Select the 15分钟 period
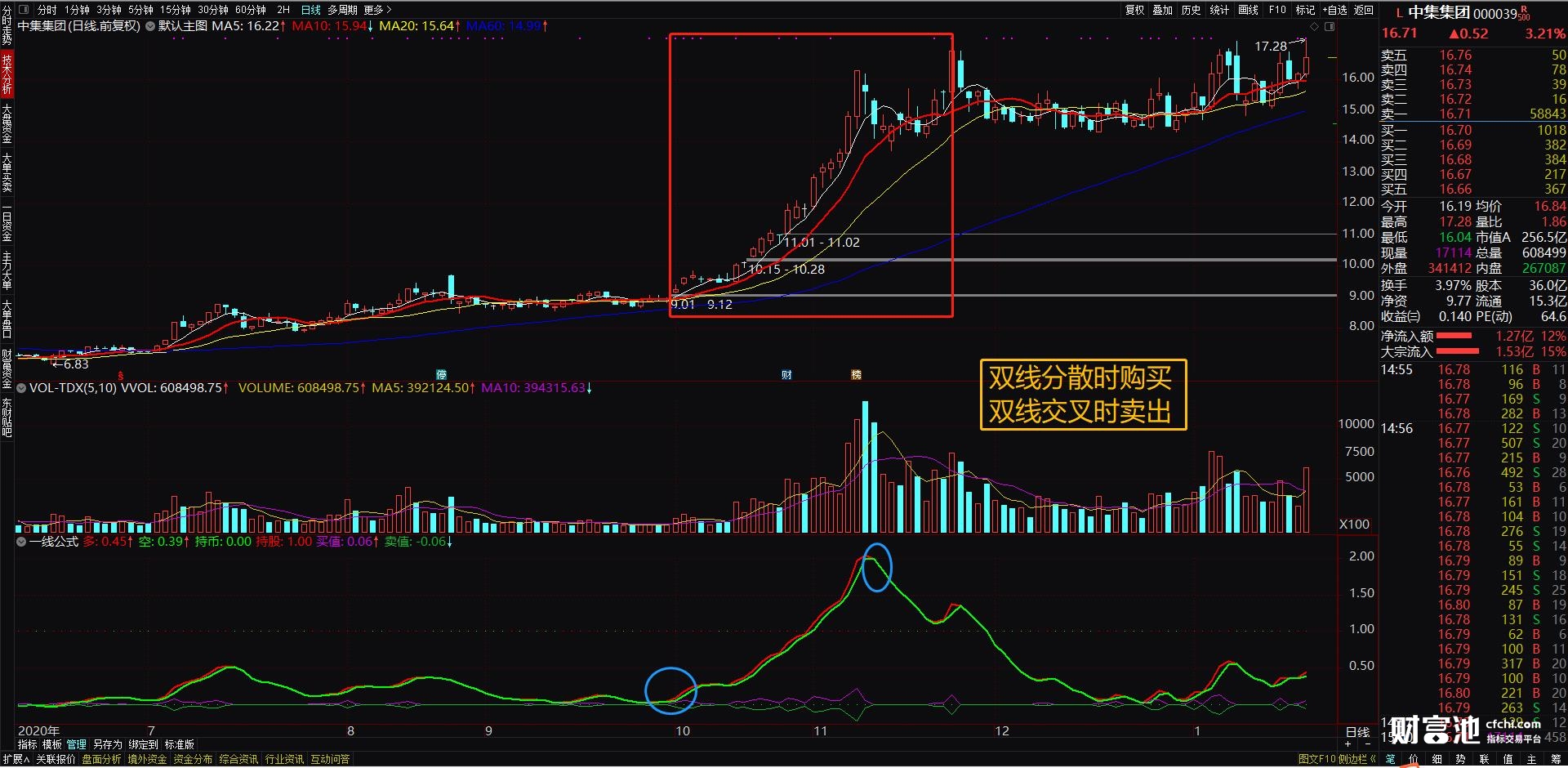This screenshot has width=1568, height=768. (175, 10)
